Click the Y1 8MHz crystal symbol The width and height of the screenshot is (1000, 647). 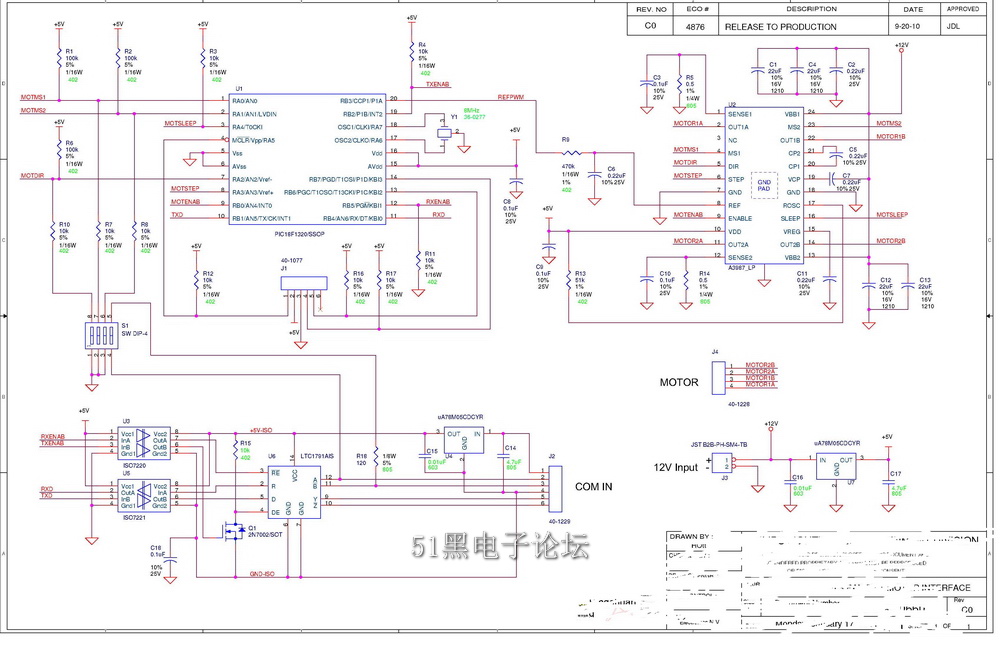[443, 133]
